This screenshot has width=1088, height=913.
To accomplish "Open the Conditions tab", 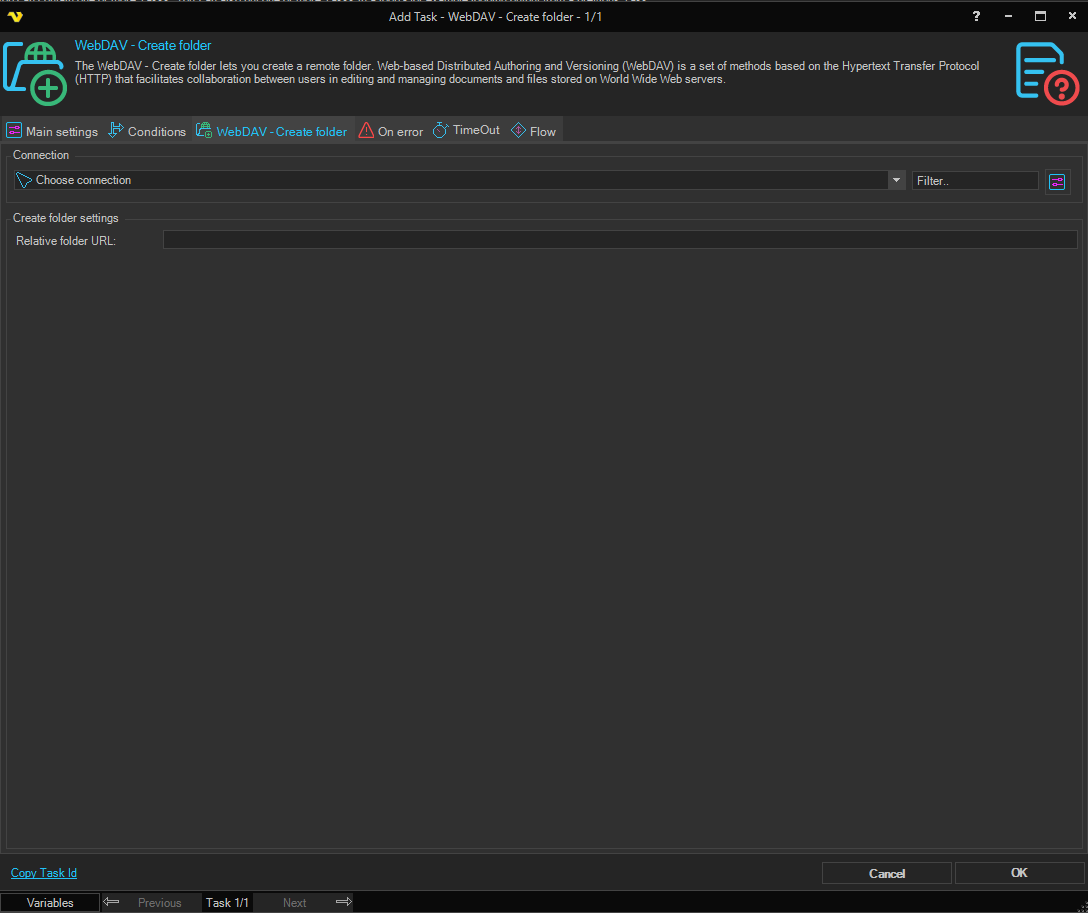I will [x=147, y=131].
